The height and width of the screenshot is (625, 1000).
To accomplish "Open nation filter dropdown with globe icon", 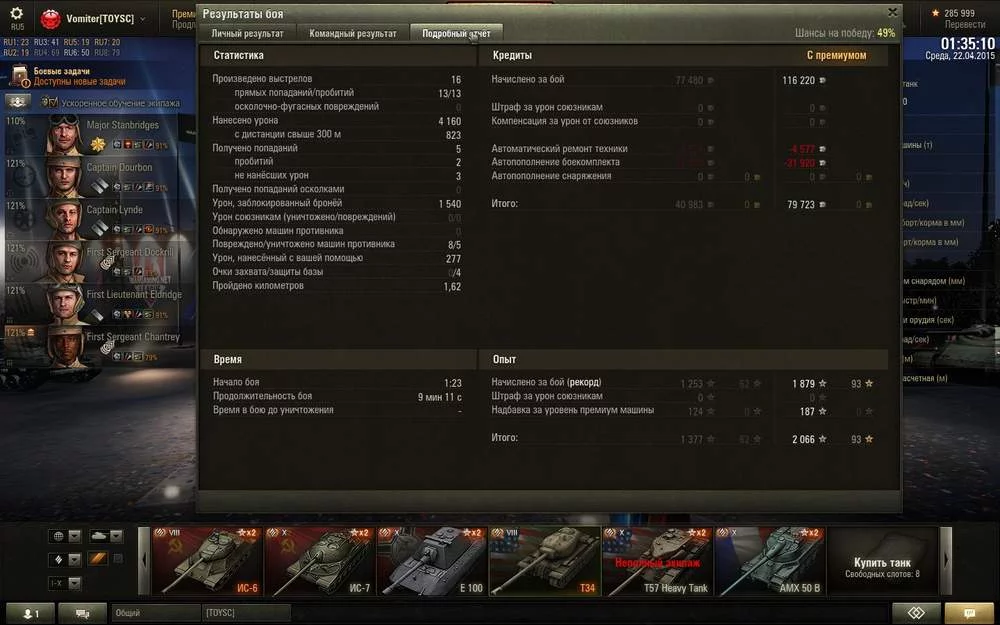I will tap(66, 536).
